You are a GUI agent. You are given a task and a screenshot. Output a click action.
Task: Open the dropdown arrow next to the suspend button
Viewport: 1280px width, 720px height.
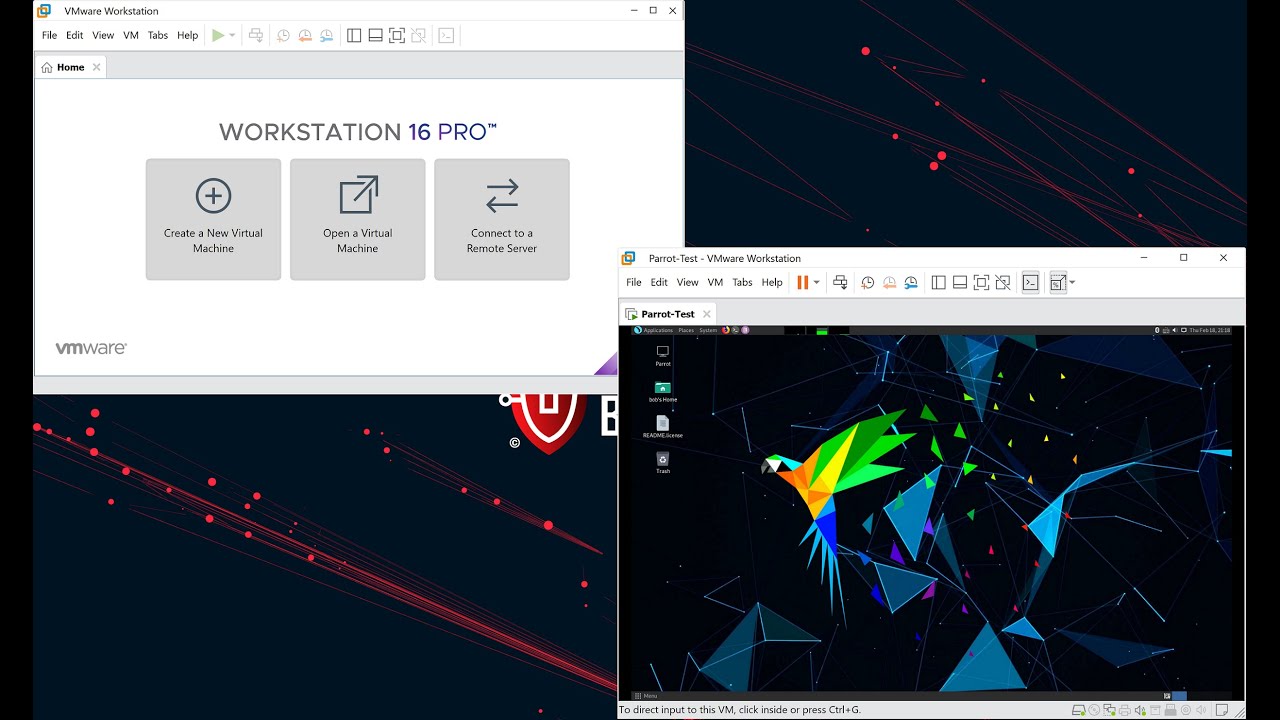816,283
